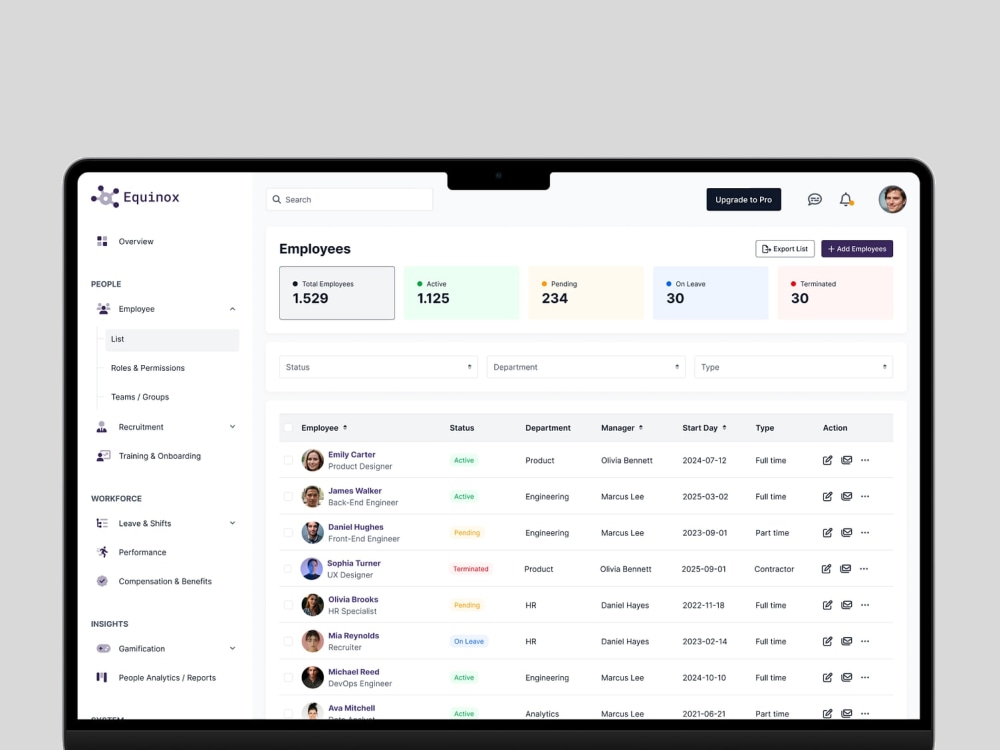Click the Upgrade to Pro button
The image size is (1000, 750).
click(x=744, y=200)
